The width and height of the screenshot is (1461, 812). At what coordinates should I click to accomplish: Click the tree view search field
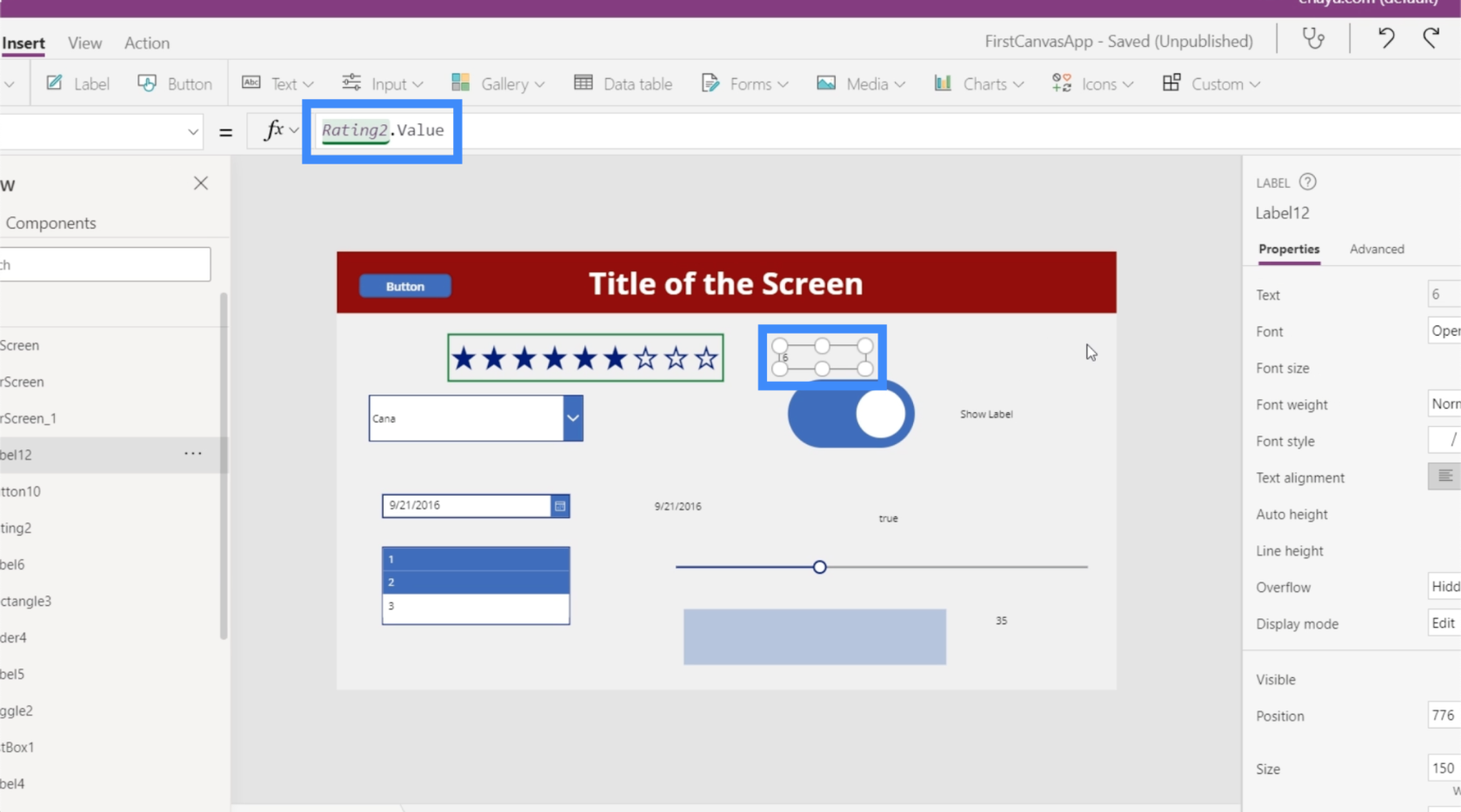(x=105, y=264)
